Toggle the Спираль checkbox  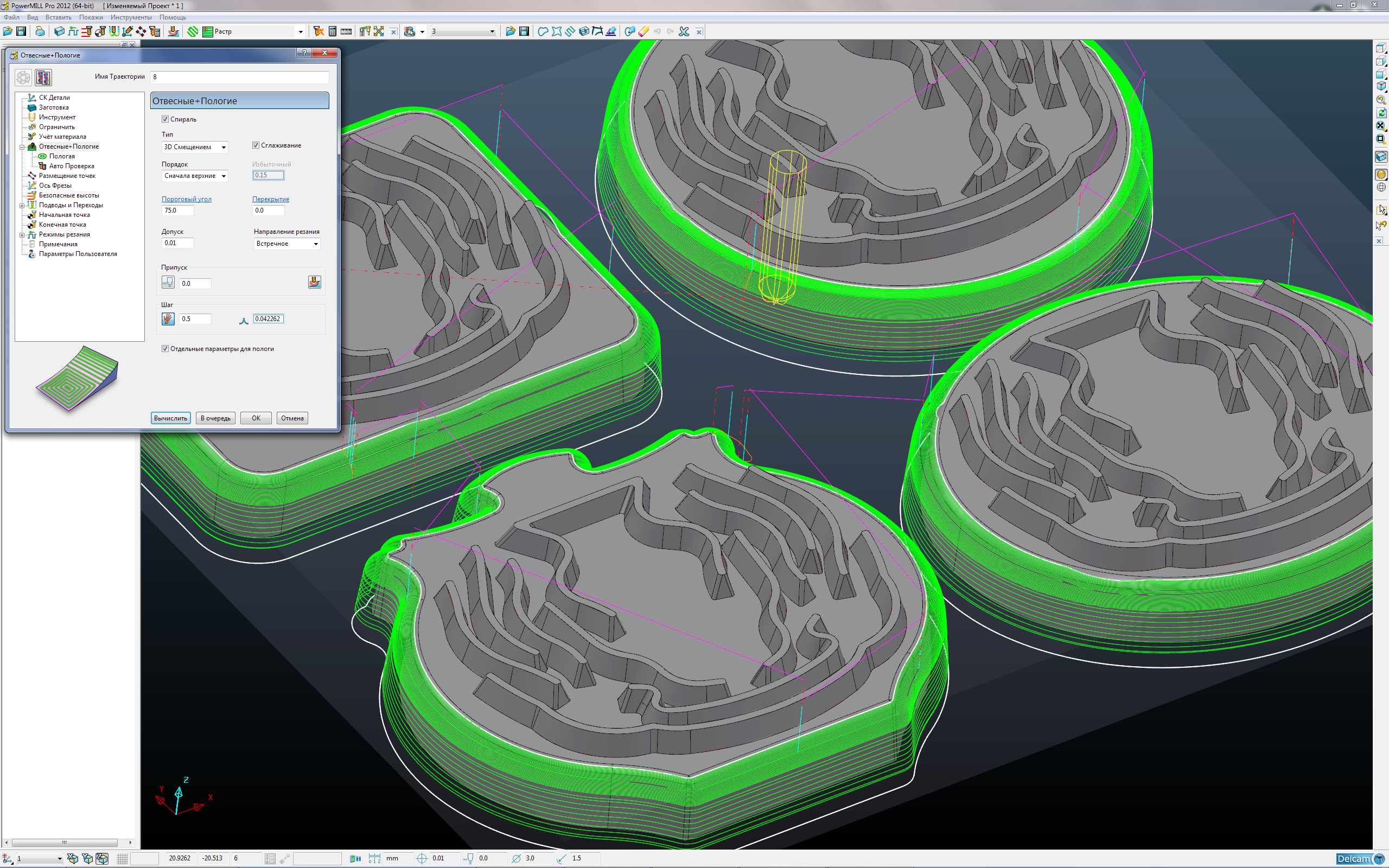pos(165,119)
